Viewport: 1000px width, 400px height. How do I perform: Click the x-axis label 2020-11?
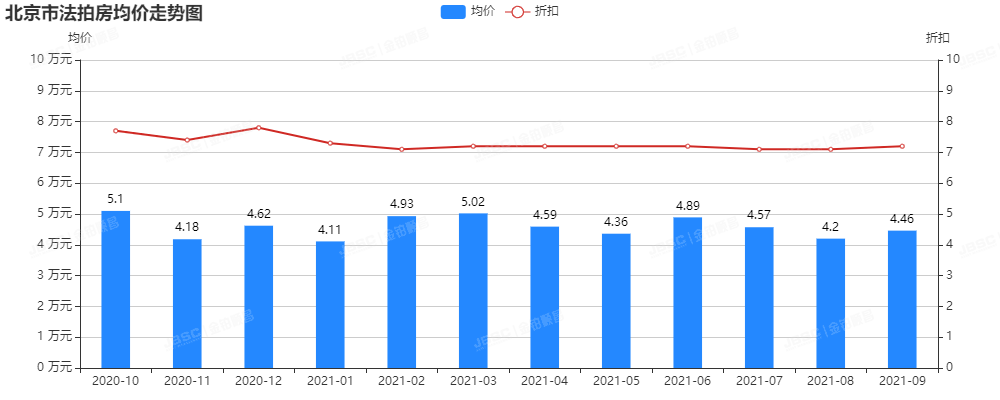(187, 381)
